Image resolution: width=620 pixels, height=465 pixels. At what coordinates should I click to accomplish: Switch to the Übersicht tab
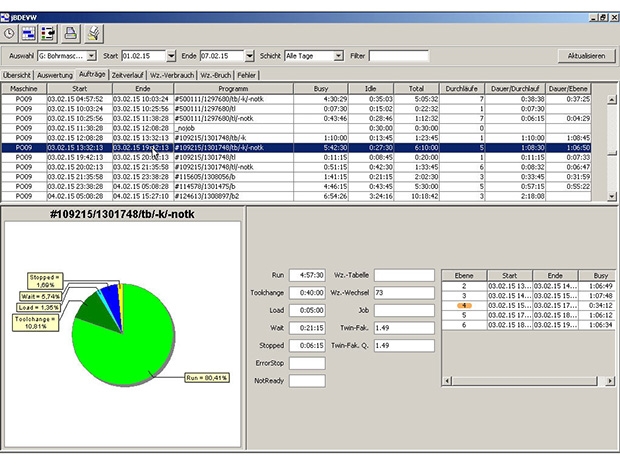[17, 75]
